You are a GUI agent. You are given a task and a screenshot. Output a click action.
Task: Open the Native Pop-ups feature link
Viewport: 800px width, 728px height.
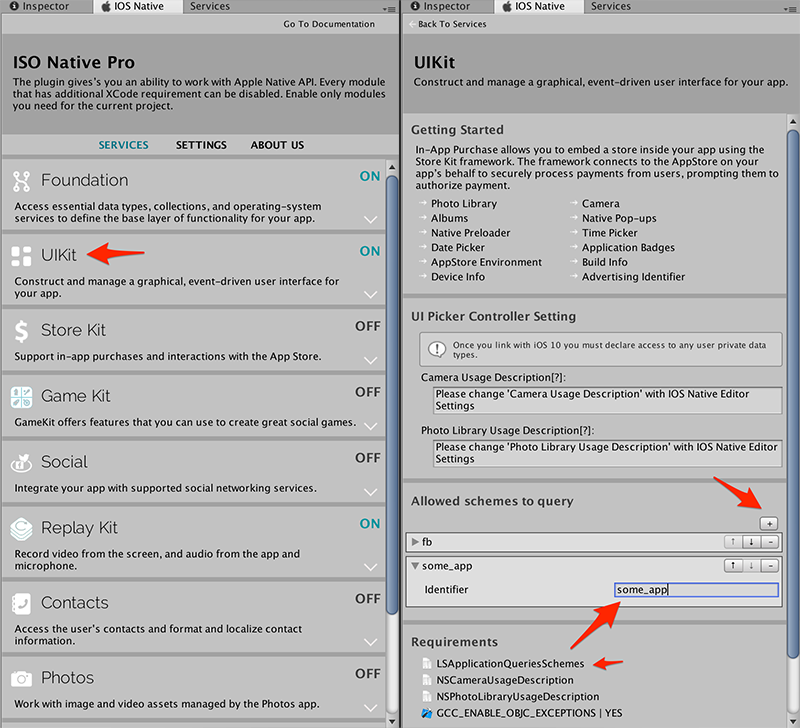pyautogui.click(x=619, y=218)
